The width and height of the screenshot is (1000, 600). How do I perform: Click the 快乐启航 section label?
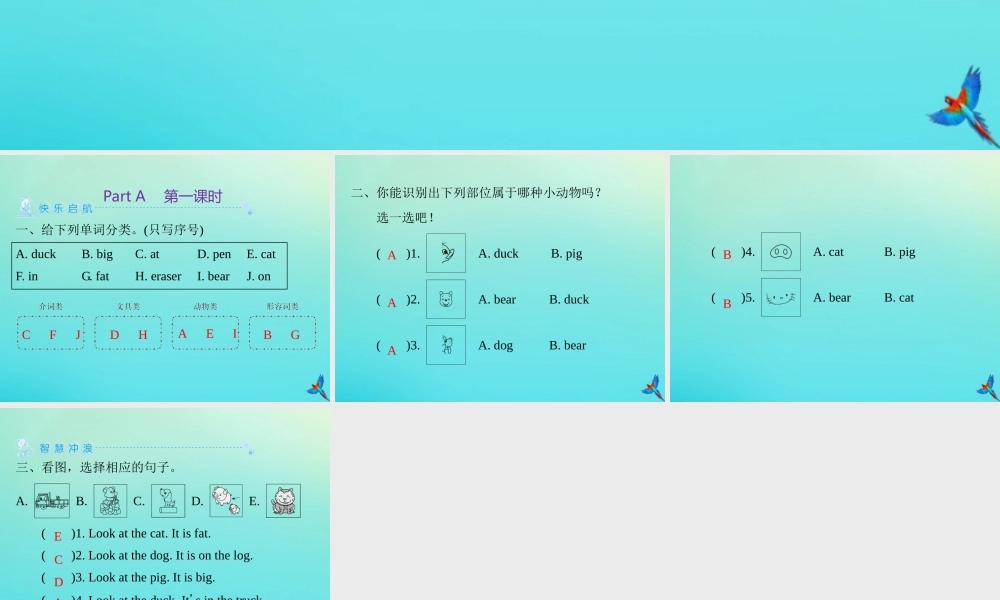66,209
